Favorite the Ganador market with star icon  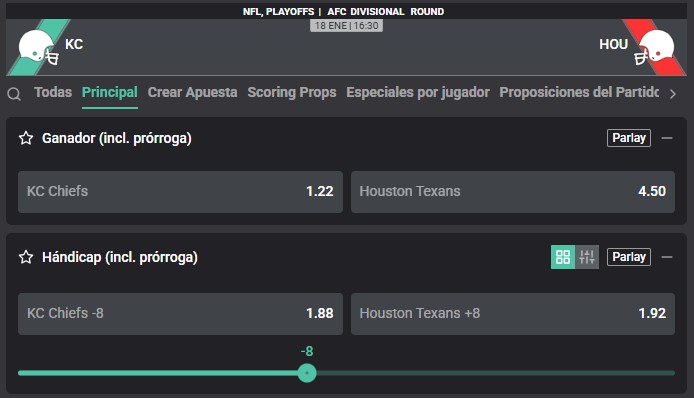pyautogui.click(x=26, y=138)
